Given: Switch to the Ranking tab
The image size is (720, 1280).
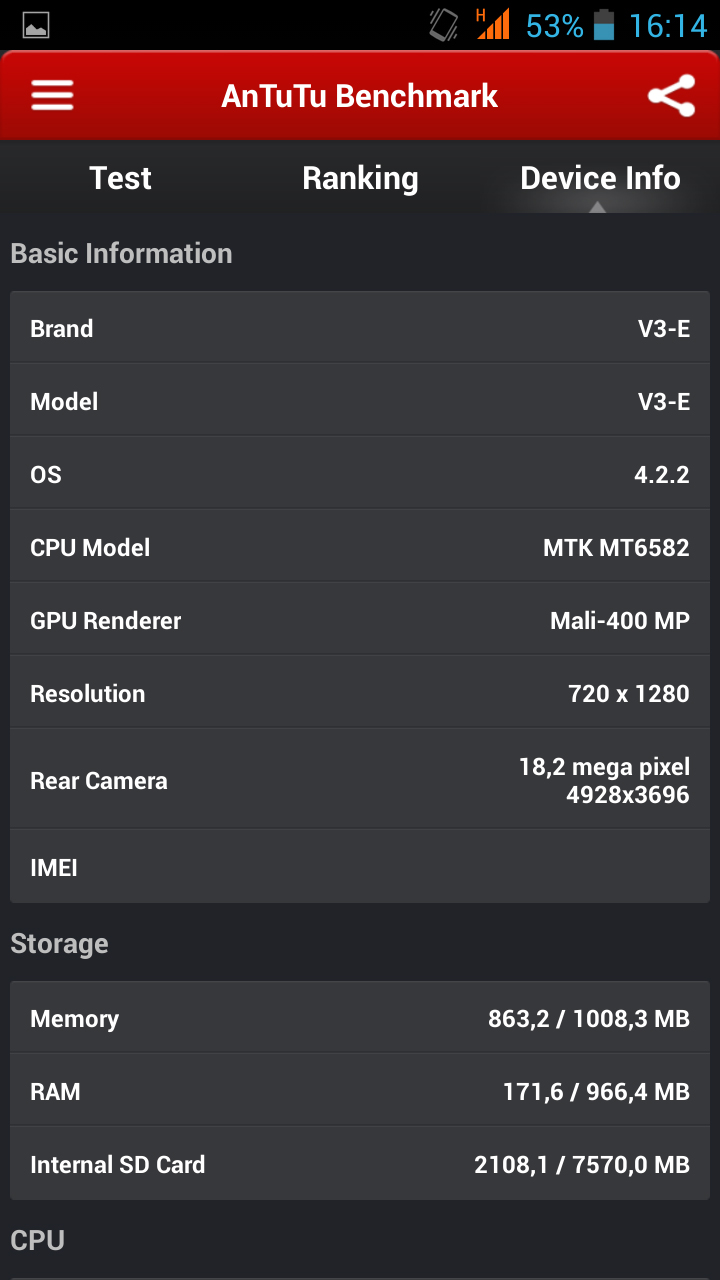Looking at the screenshot, I should (360, 178).
